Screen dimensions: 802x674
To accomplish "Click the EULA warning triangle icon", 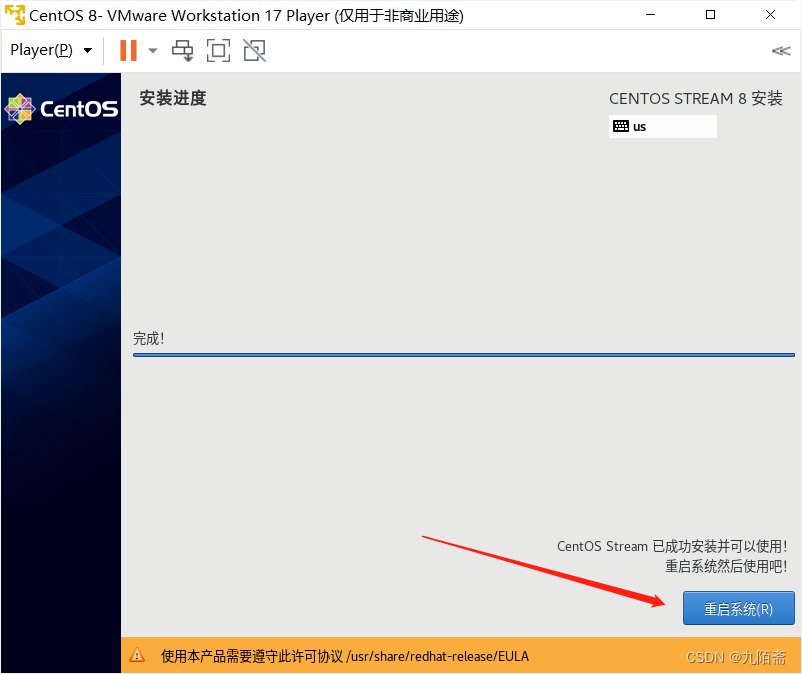I will point(137,655).
